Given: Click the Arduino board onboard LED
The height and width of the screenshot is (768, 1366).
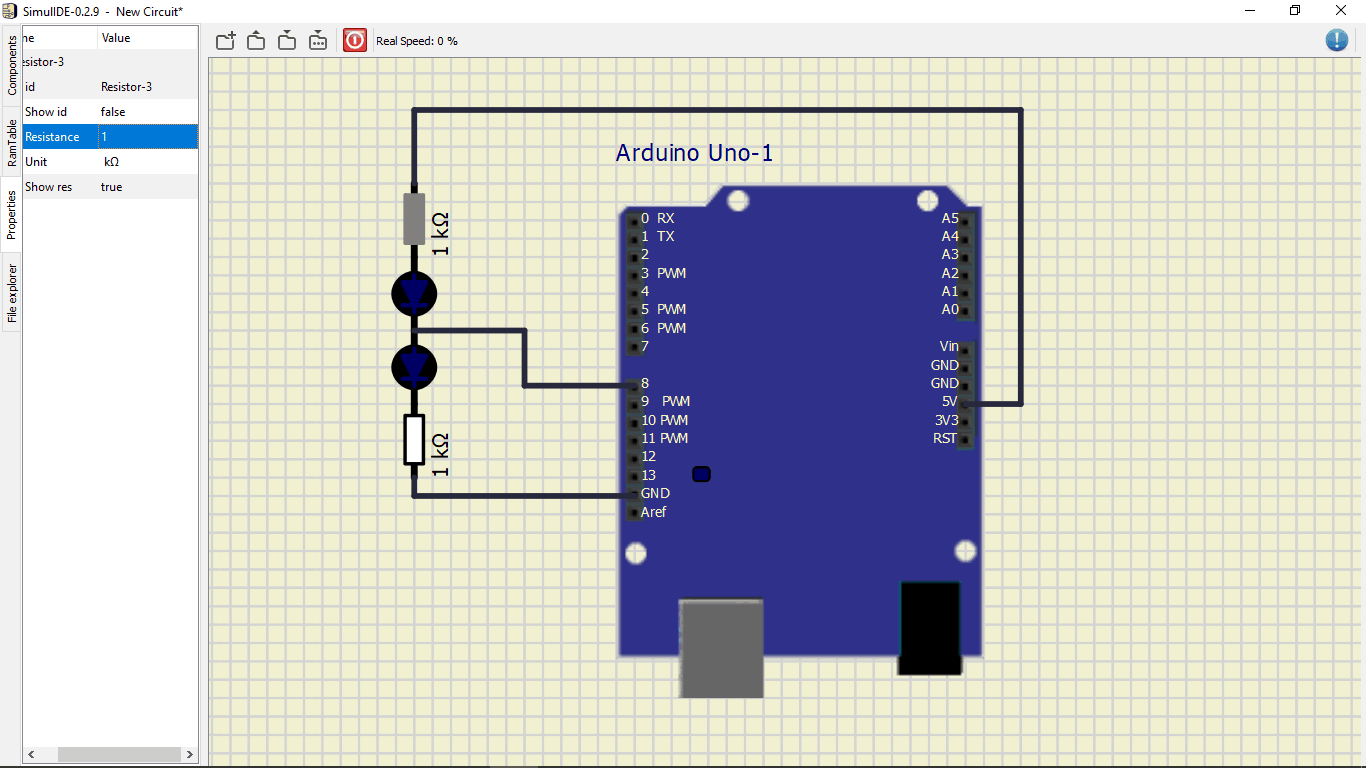Looking at the screenshot, I should 701,474.
